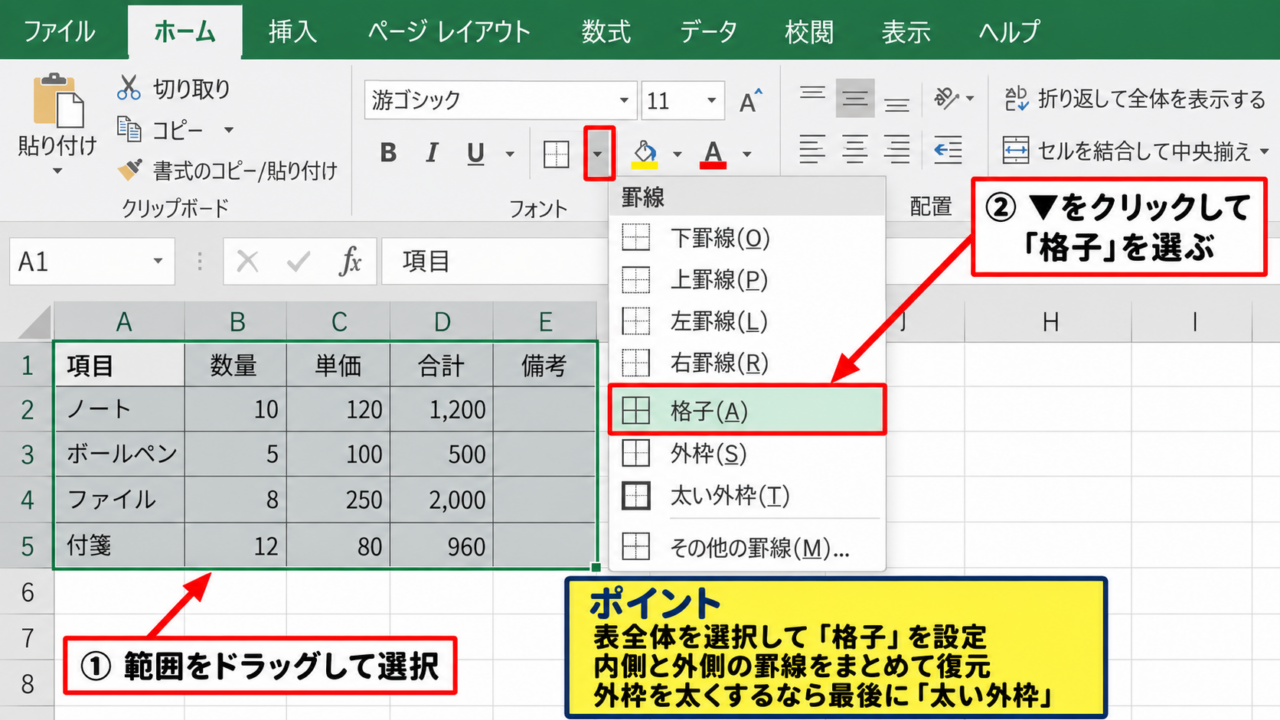Click the 備考 header cell
1280x720 pixels.
coord(545,366)
